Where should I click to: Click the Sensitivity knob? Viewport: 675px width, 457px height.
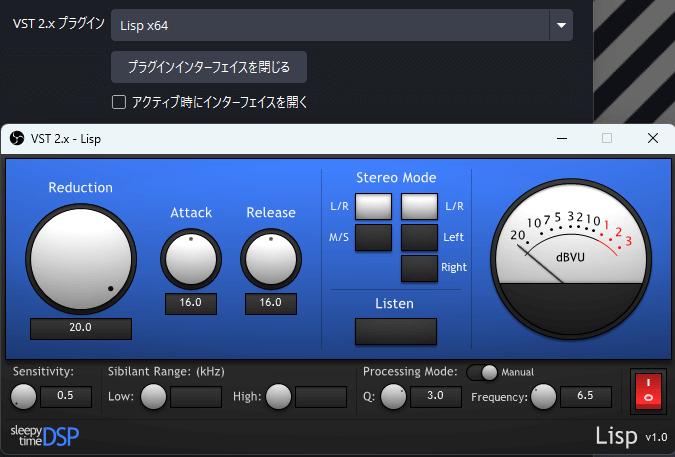coord(23,397)
